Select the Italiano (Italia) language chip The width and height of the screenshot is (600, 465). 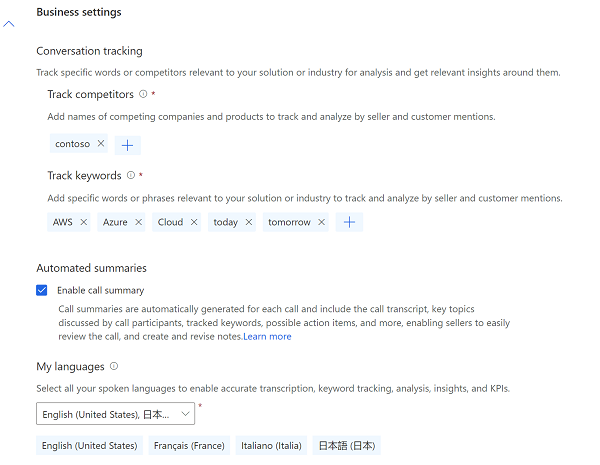click(271, 445)
